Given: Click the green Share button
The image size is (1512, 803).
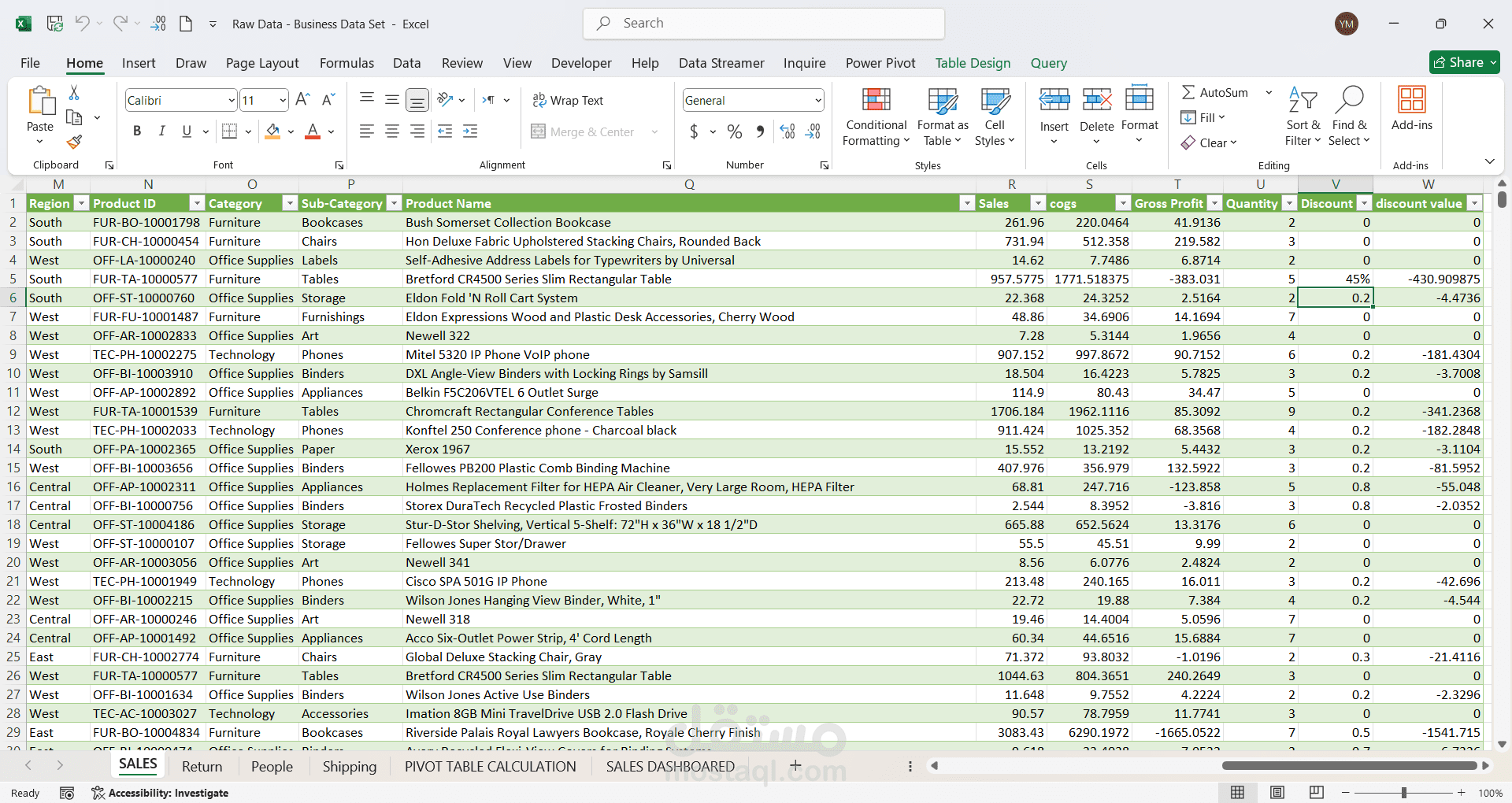Looking at the screenshot, I should [x=1464, y=62].
